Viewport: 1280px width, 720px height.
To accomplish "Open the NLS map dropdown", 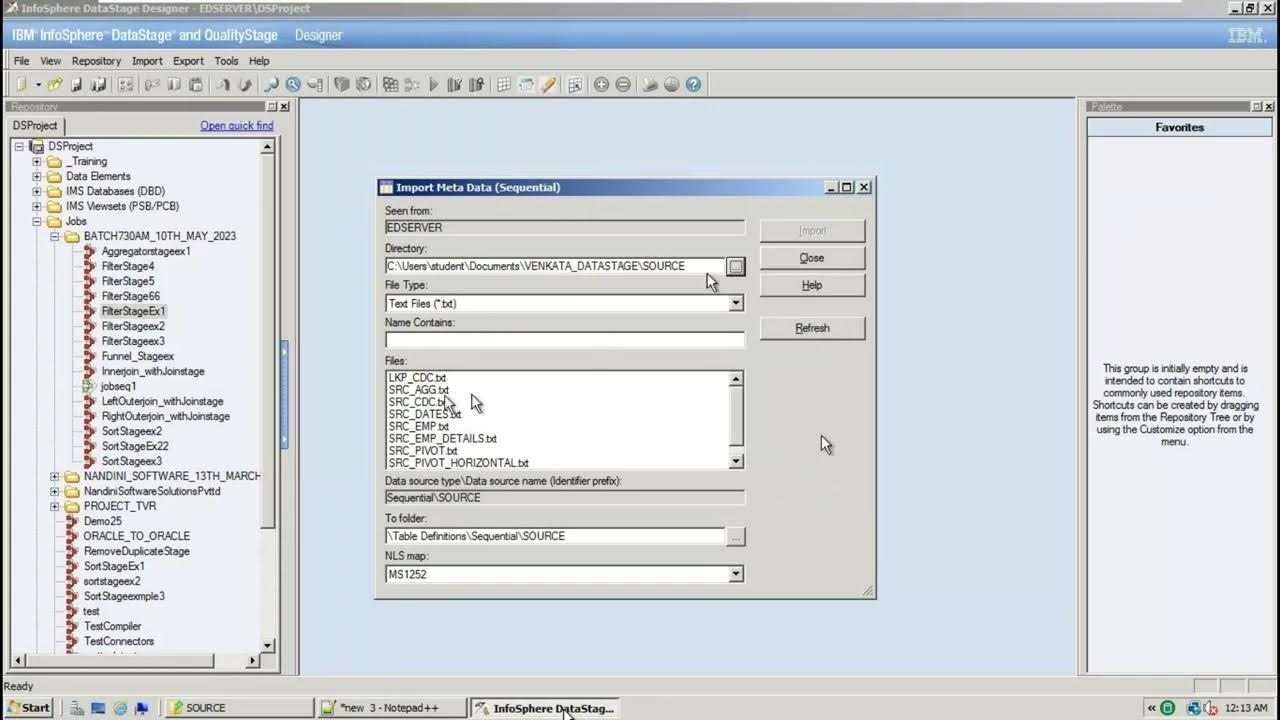I will pyautogui.click(x=736, y=574).
